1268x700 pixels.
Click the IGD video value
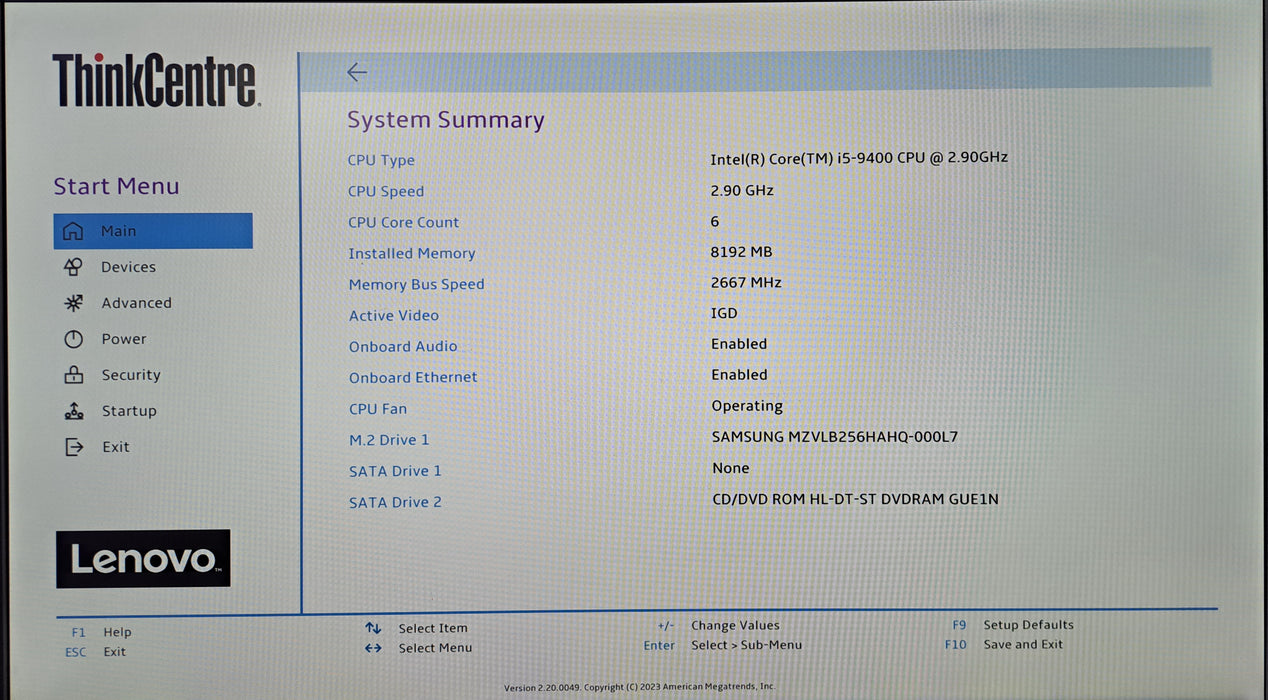(x=724, y=313)
